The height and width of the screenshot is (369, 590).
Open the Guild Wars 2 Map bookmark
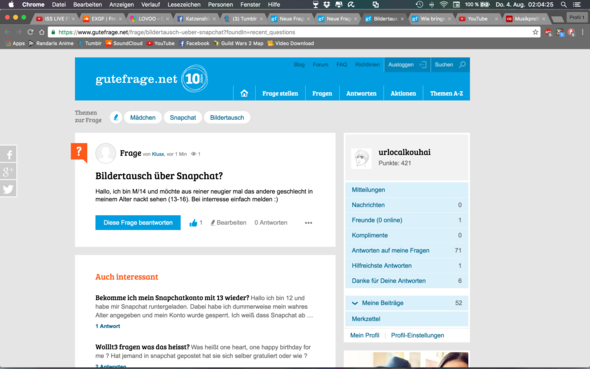click(x=238, y=43)
